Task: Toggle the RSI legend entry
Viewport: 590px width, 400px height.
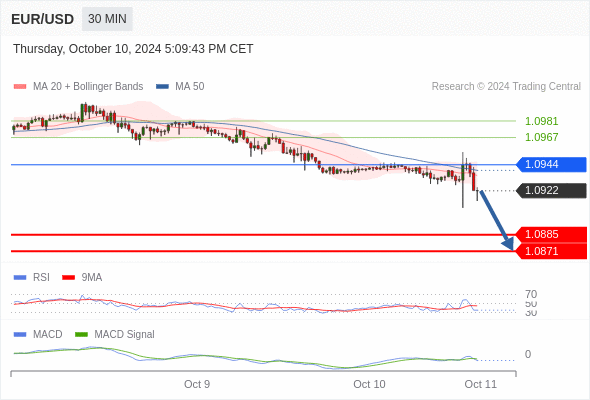Action: (x=32, y=277)
